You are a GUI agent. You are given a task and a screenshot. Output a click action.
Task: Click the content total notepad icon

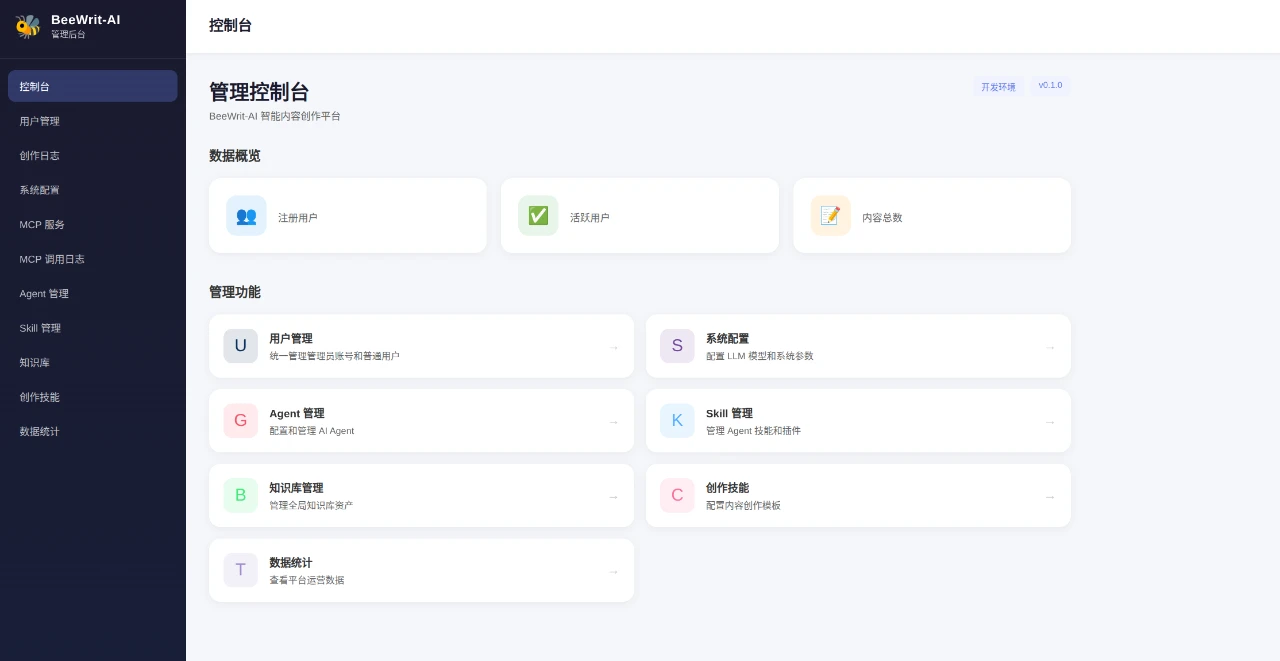click(x=830, y=216)
